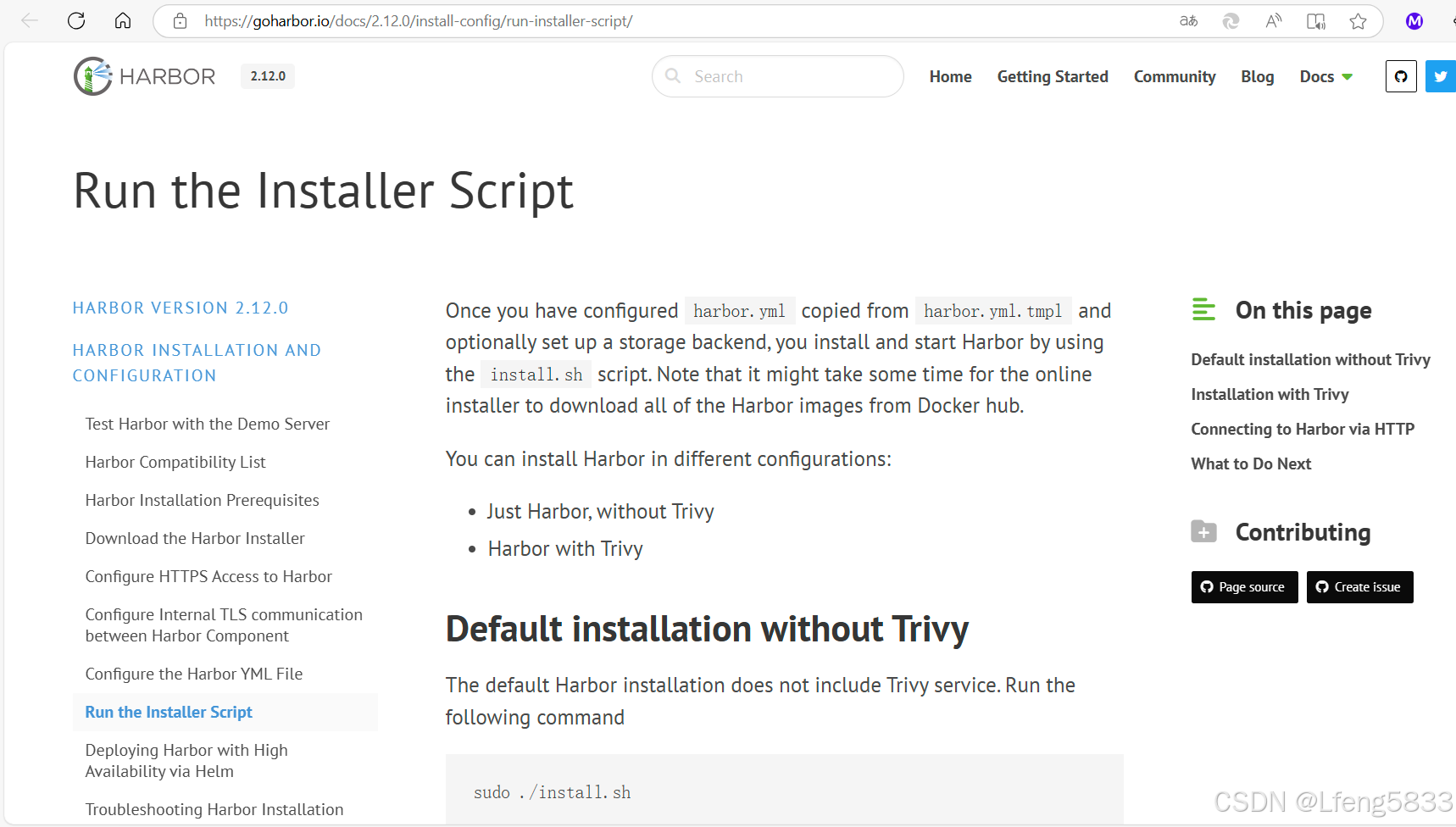The height and width of the screenshot is (827, 1456).
Task: Click the search magnifier icon
Action: point(673,76)
